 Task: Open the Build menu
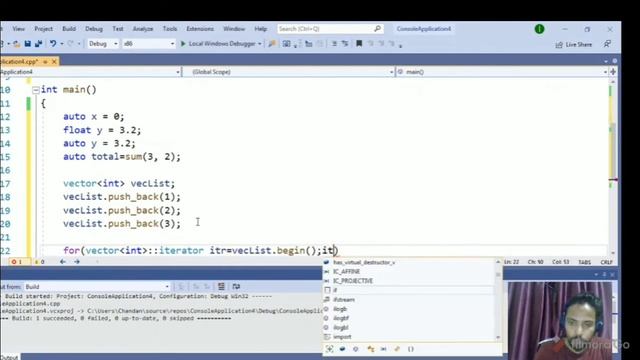pos(69,29)
